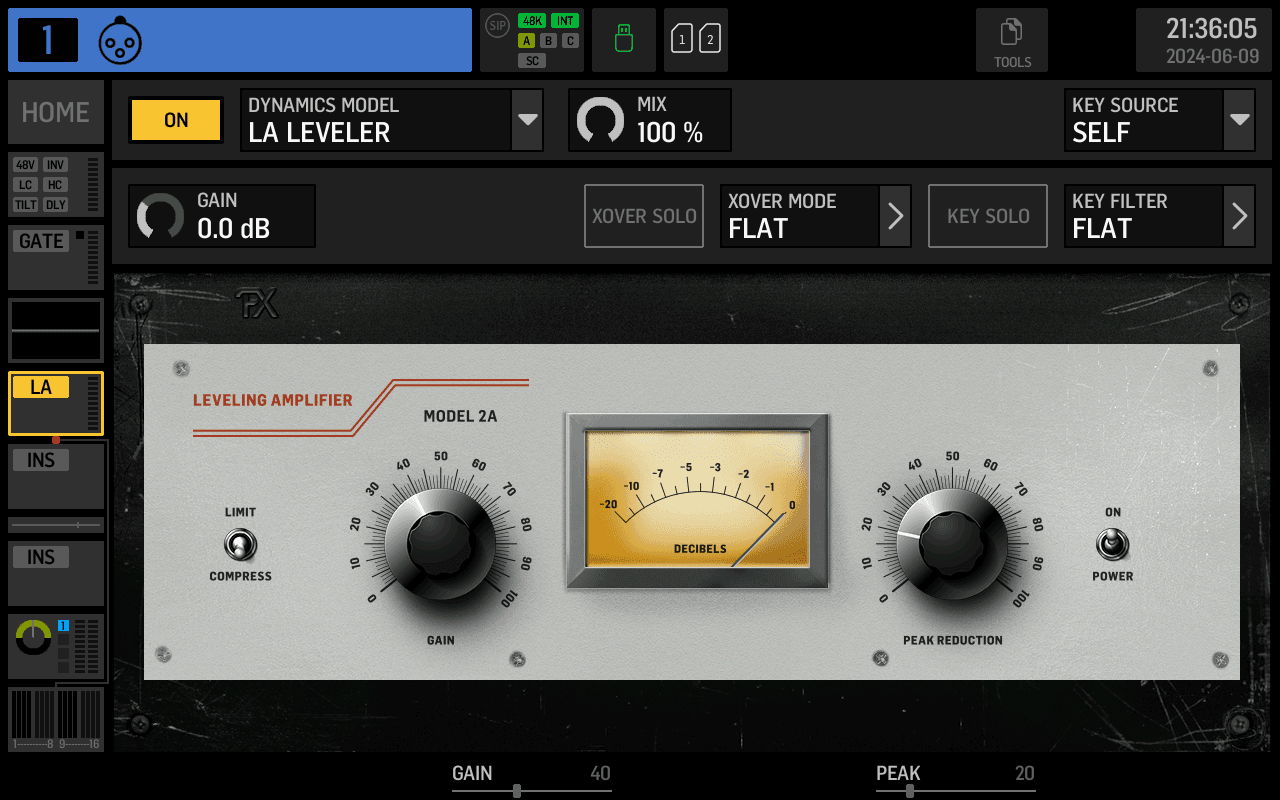The width and height of the screenshot is (1280, 800).
Task: Toggle 48V phantom power indicator
Action: (x=26, y=165)
